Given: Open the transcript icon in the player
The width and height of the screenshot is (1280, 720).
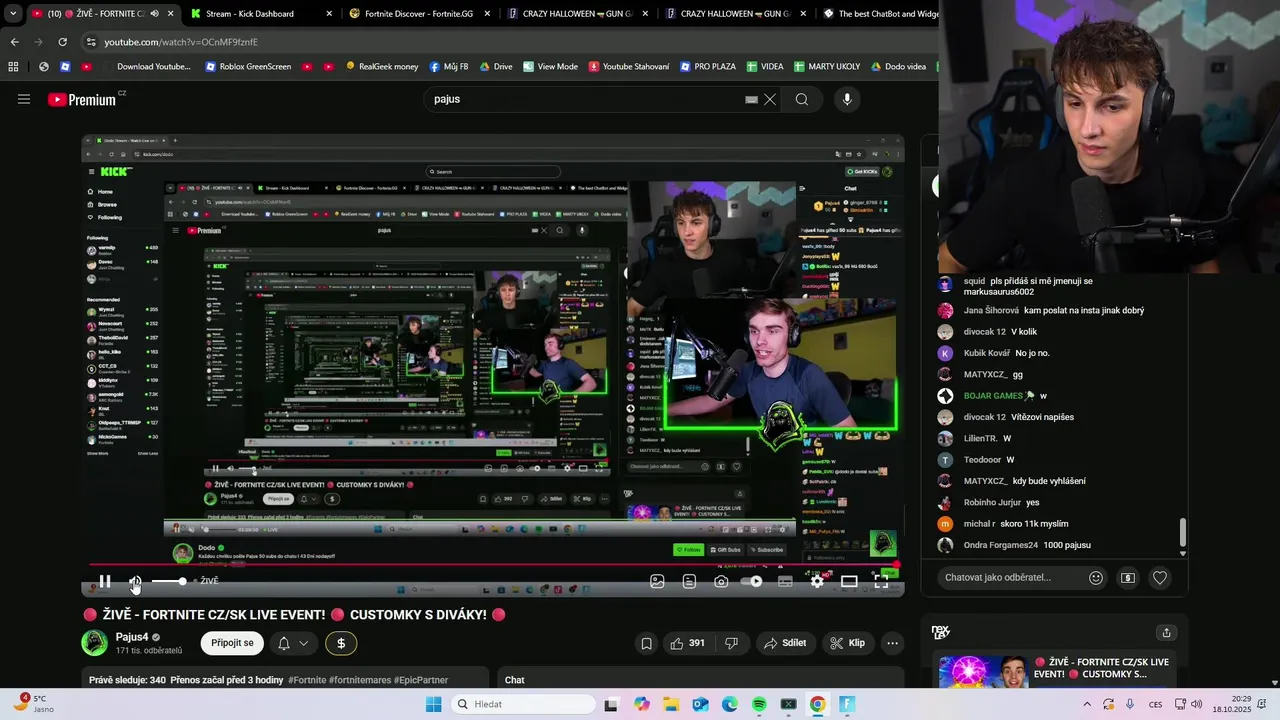Looking at the screenshot, I should (689, 581).
